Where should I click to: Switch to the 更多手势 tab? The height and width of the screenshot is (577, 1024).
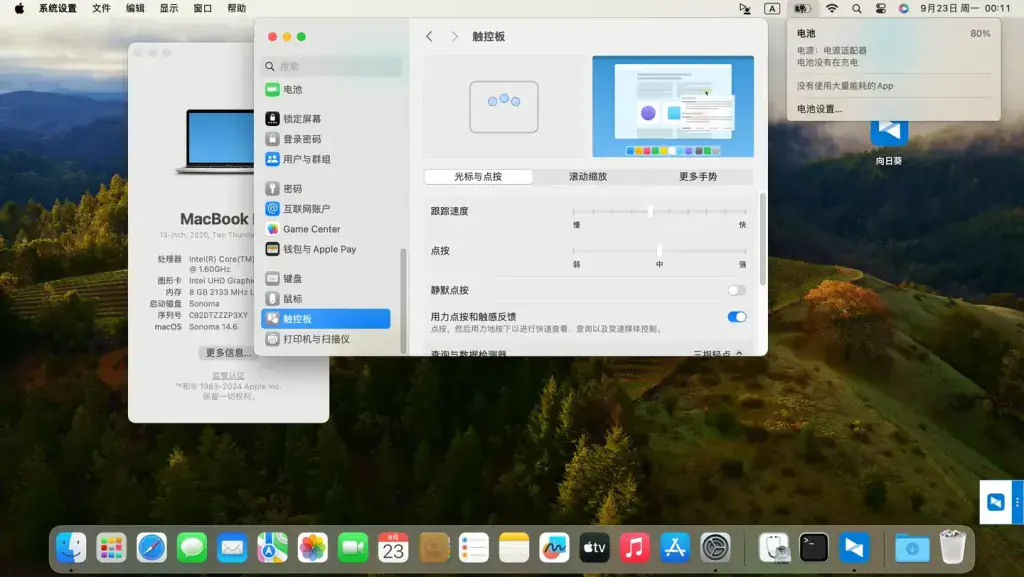pyautogui.click(x=697, y=176)
